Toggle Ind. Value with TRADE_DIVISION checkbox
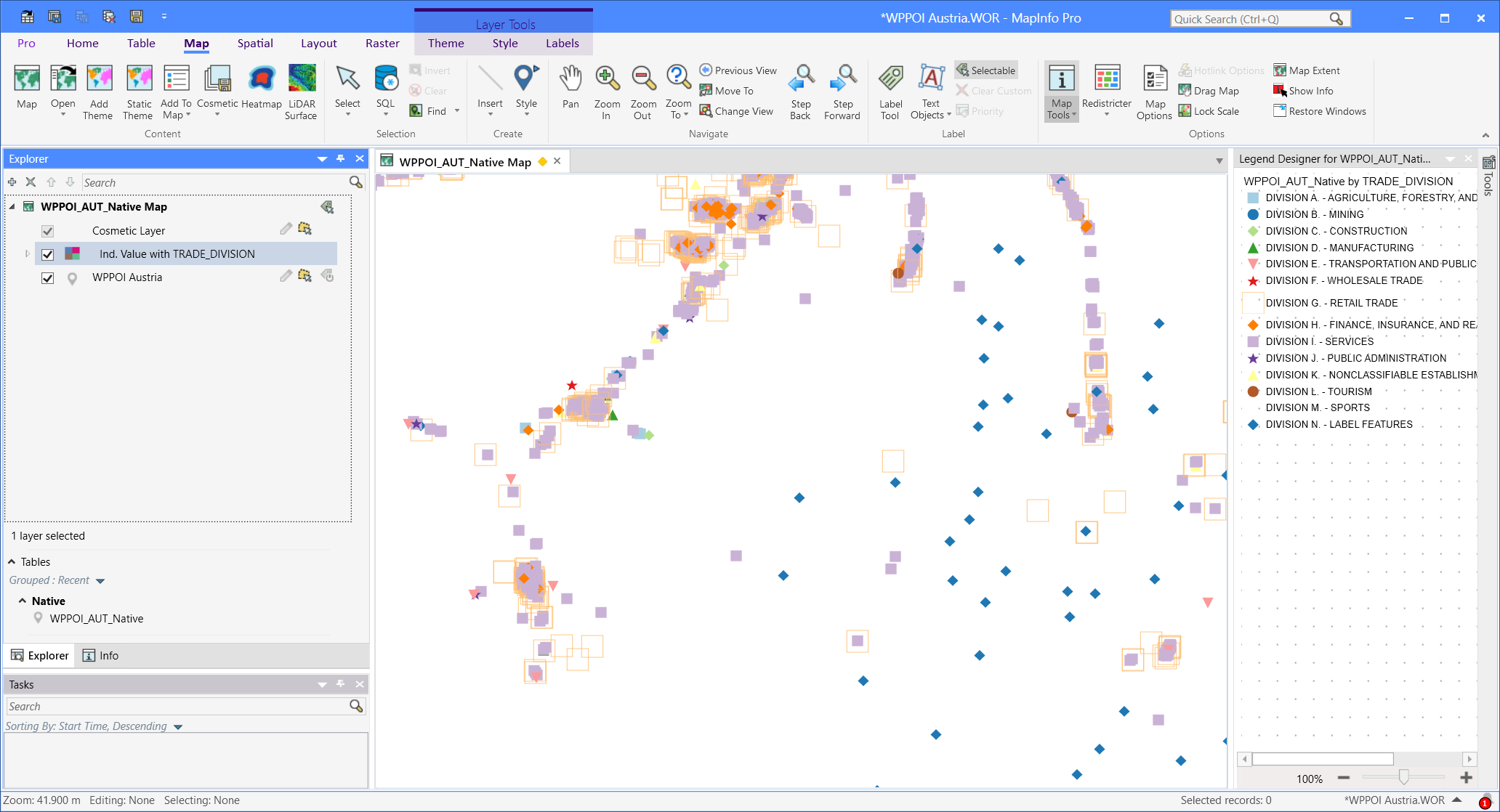This screenshot has width=1500, height=812. [x=48, y=254]
